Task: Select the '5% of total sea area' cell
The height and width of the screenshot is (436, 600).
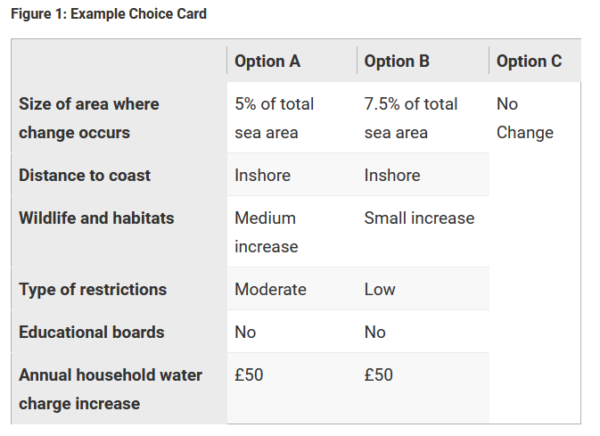Action: [274, 118]
